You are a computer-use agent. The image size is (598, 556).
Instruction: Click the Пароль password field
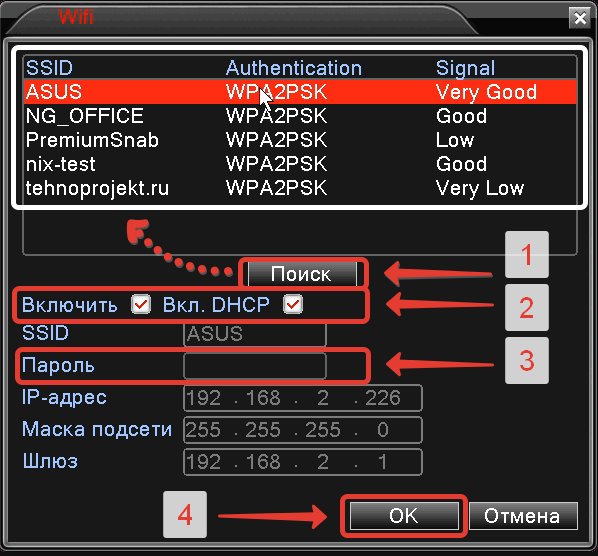[x=255, y=366]
